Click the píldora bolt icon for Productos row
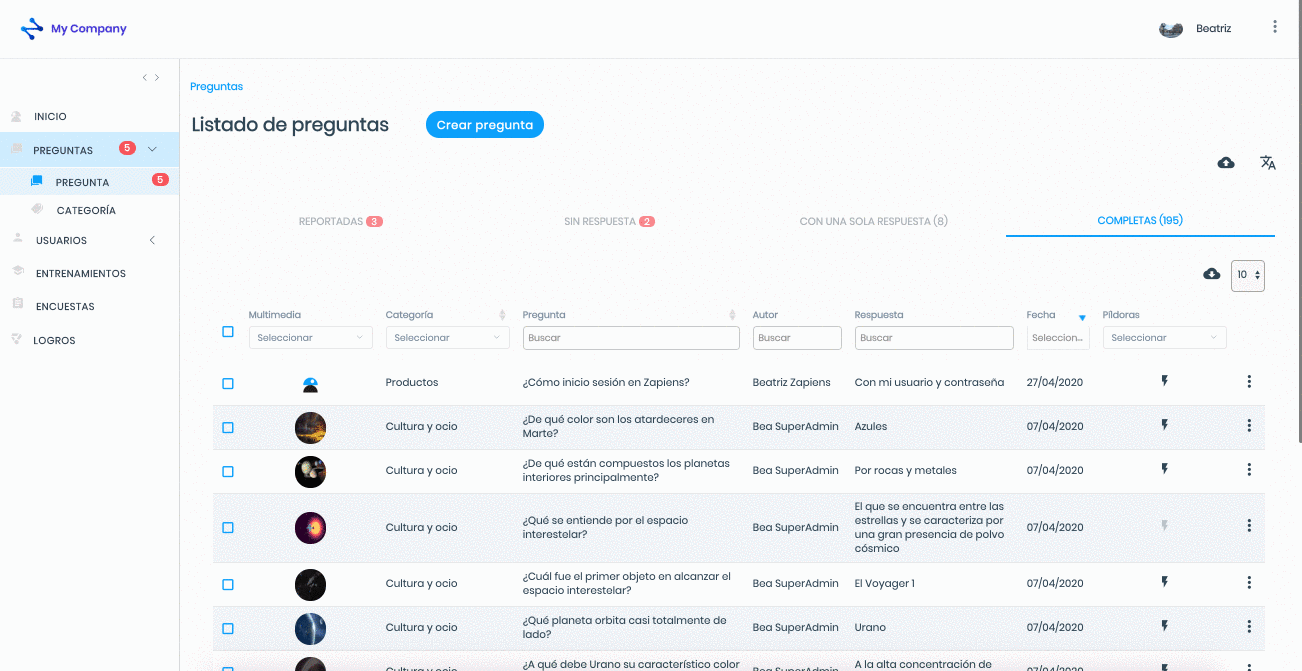This screenshot has width=1302, height=671. 1164,381
